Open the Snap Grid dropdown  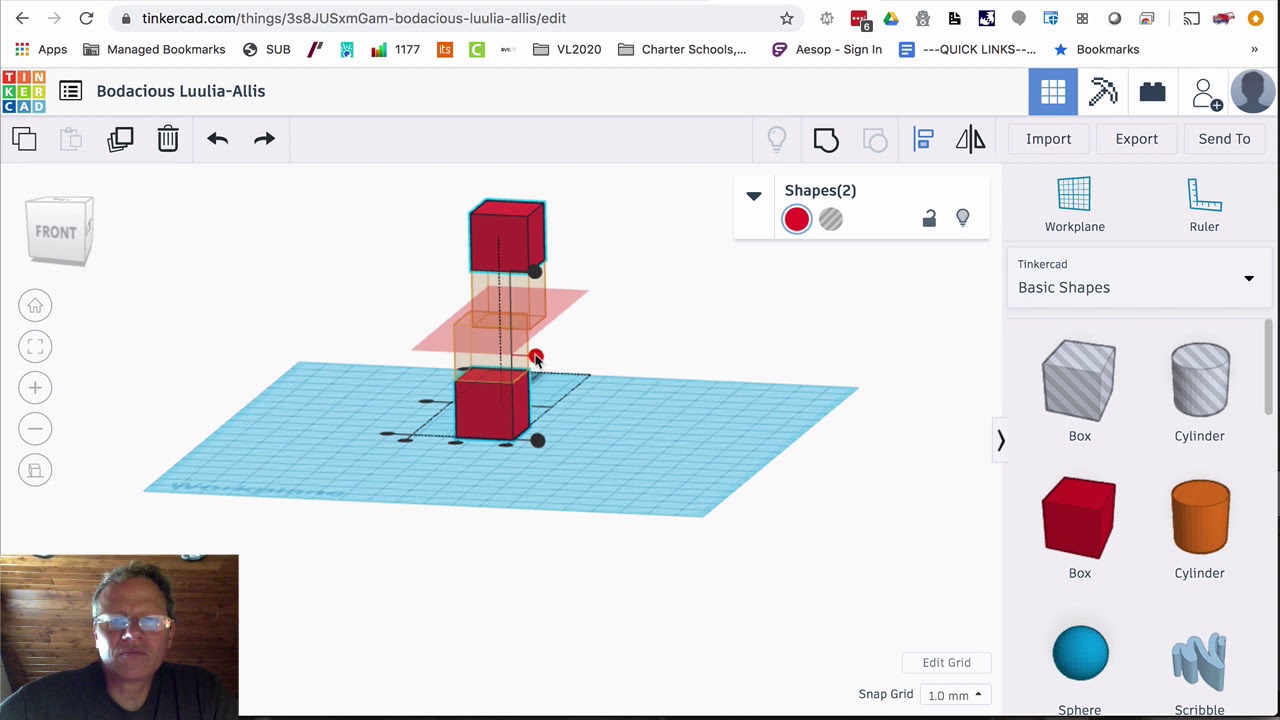pyautogui.click(x=955, y=695)
